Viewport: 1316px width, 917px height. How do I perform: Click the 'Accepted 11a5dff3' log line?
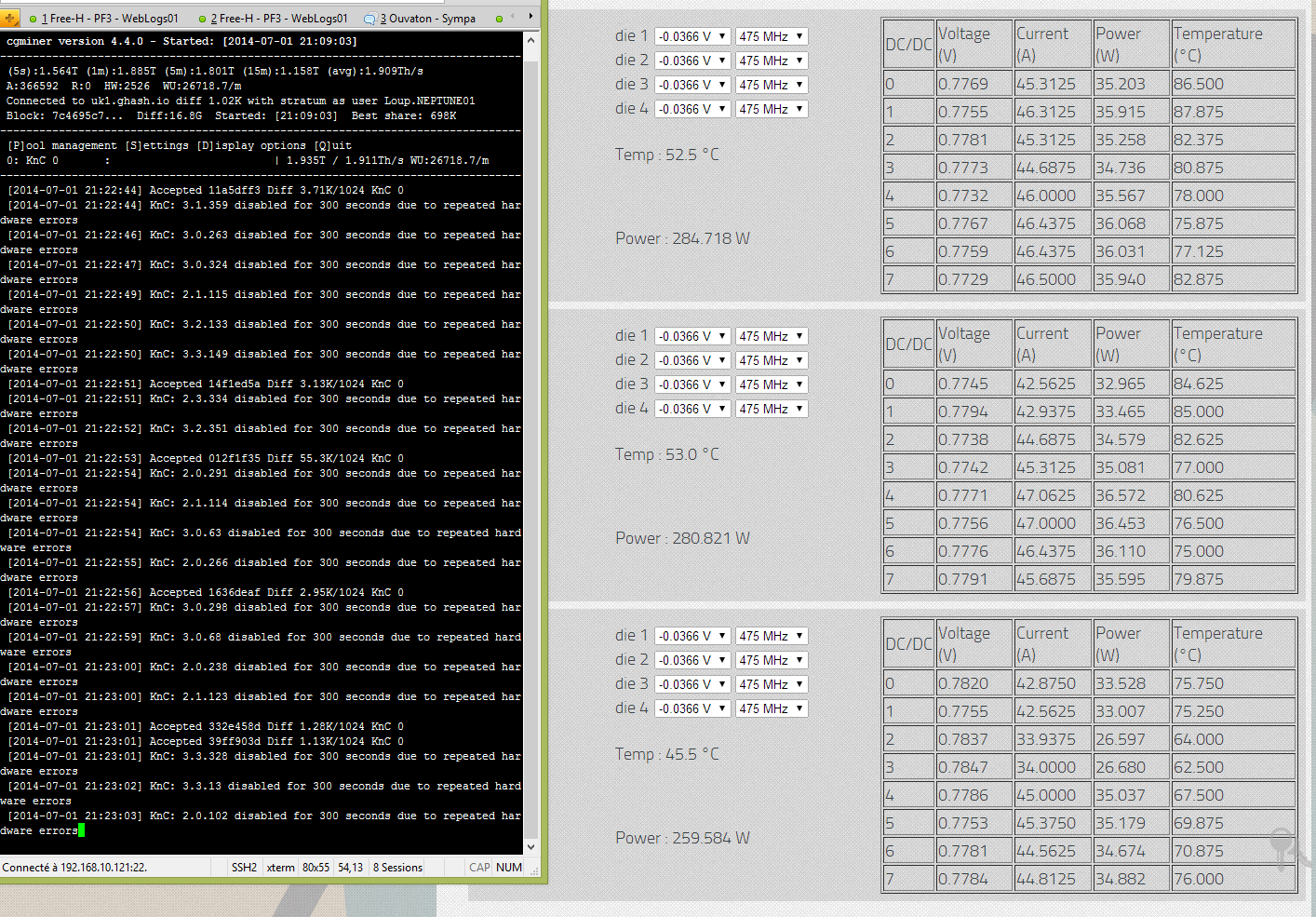(x=206, y=190)
